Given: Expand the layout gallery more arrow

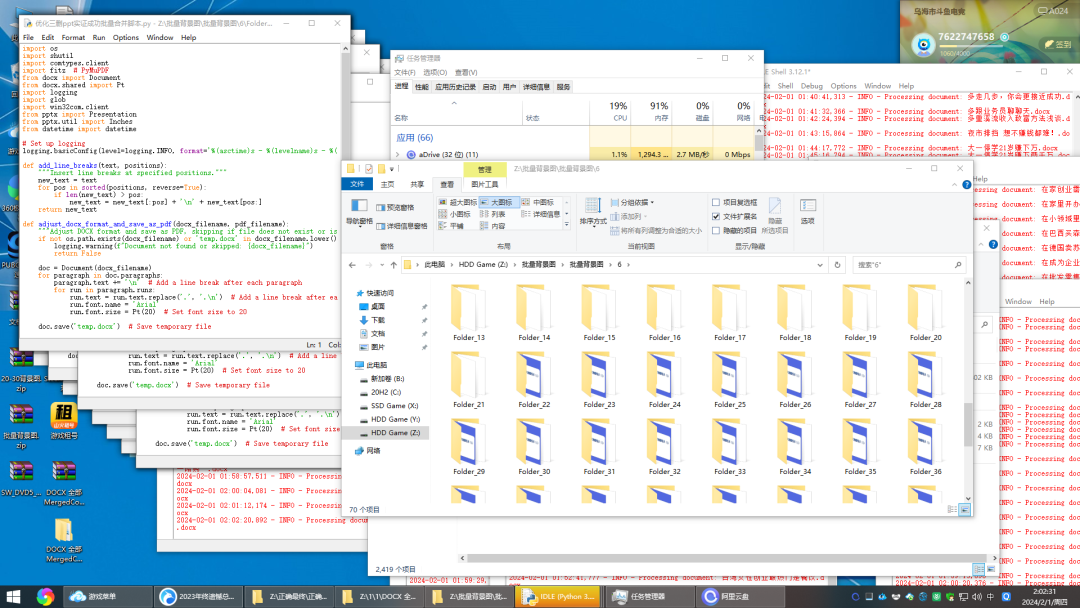Looking at the screenshot, I should (567, 225).
